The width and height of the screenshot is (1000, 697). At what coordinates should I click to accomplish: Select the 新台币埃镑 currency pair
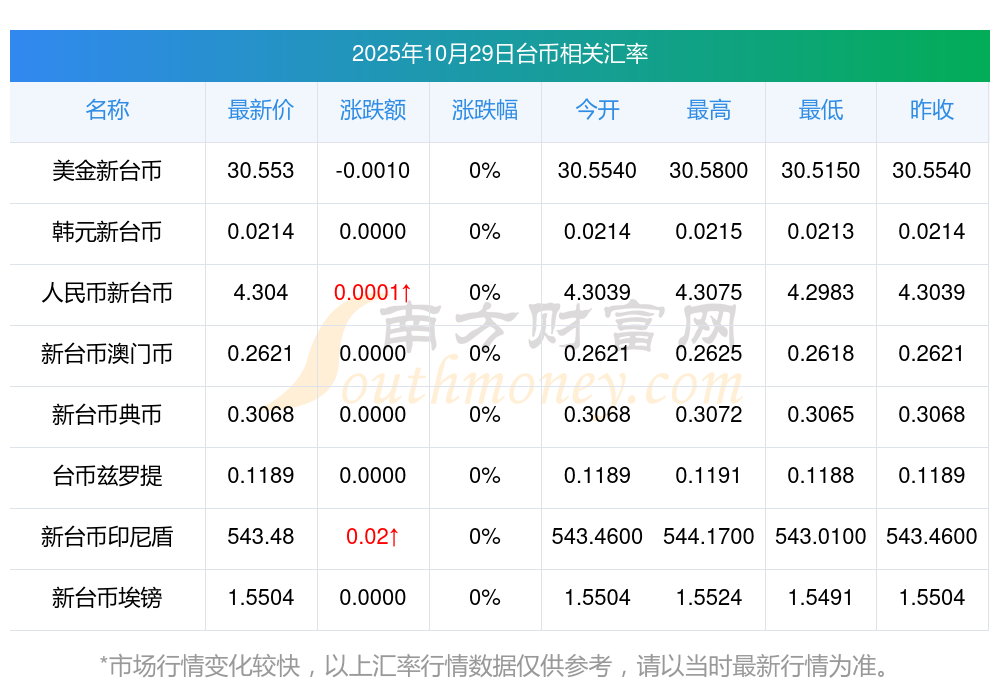(107, 598)
